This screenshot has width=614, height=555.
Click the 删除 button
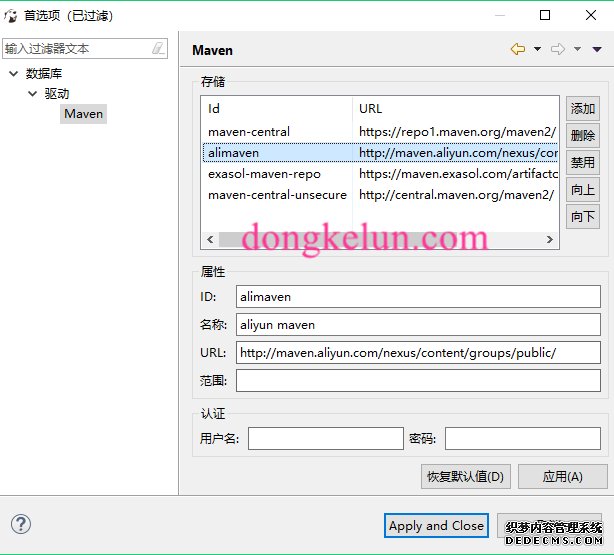(582, 136)
